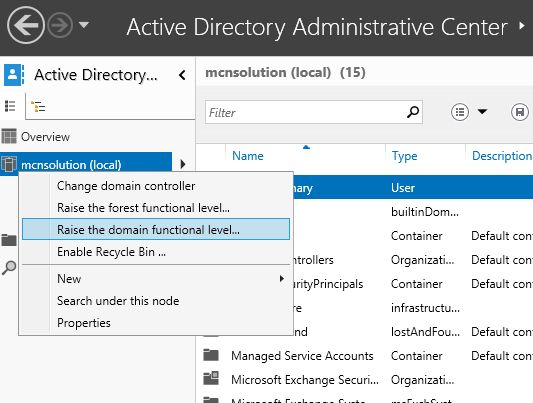Select the Managed Service Accounts row
Viewport: 533px width, 403px height.
(x=365, y=356)
